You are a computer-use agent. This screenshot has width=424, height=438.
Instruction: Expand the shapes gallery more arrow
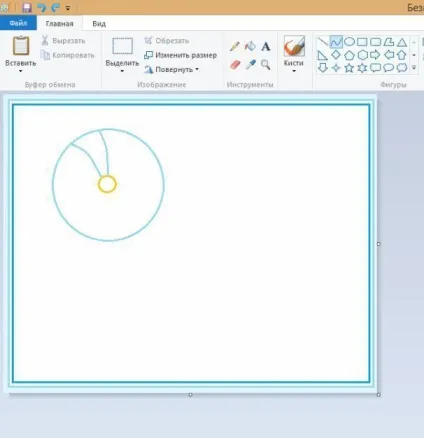tap(414, 68)
